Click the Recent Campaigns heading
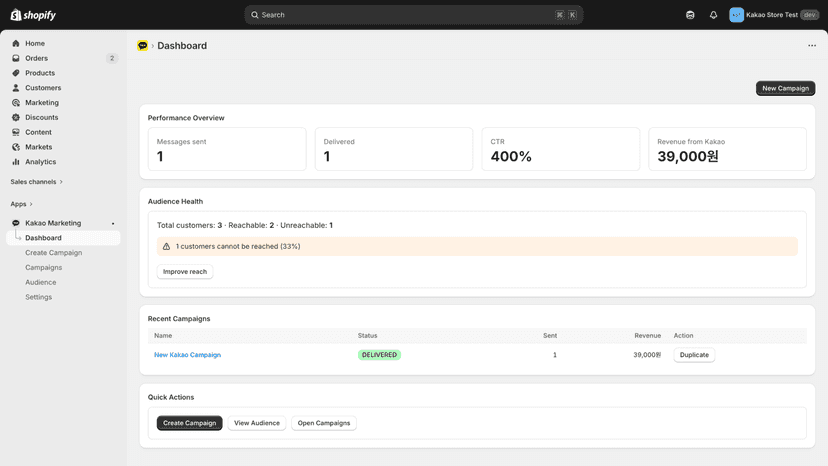The height and width of the screenshot is (466, 828). point(179,319)
